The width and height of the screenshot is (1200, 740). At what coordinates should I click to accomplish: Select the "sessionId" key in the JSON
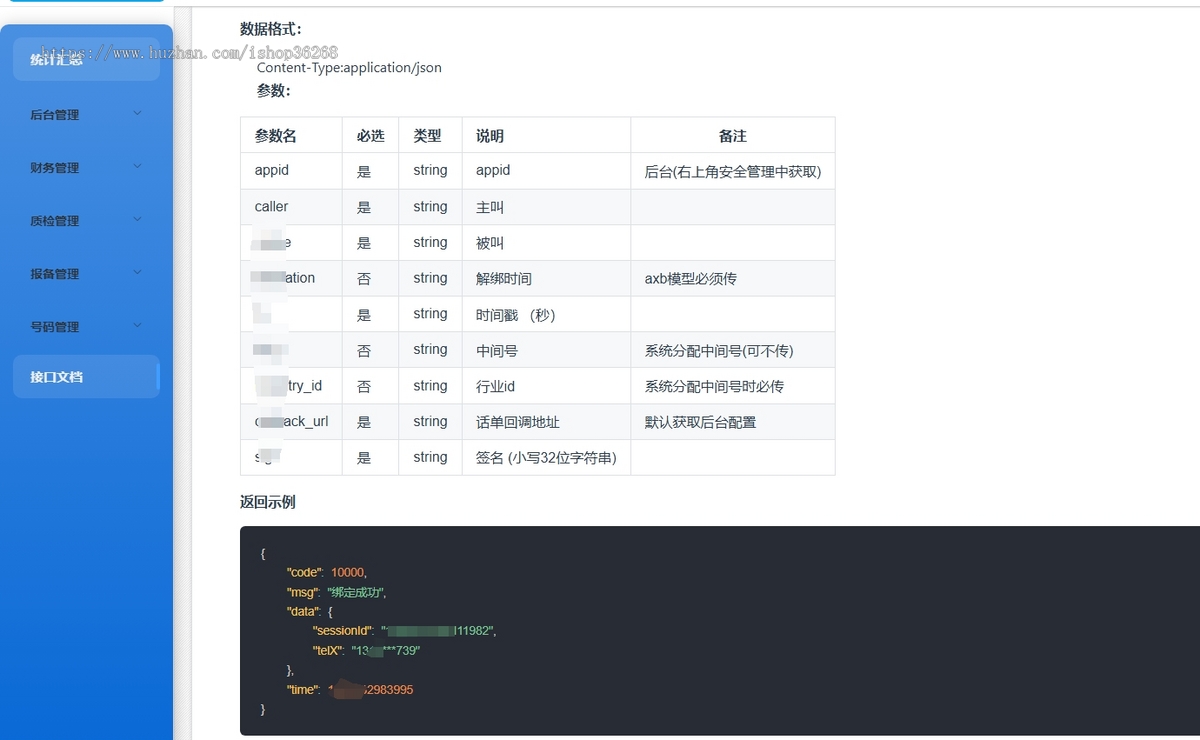tap(343, 631)
